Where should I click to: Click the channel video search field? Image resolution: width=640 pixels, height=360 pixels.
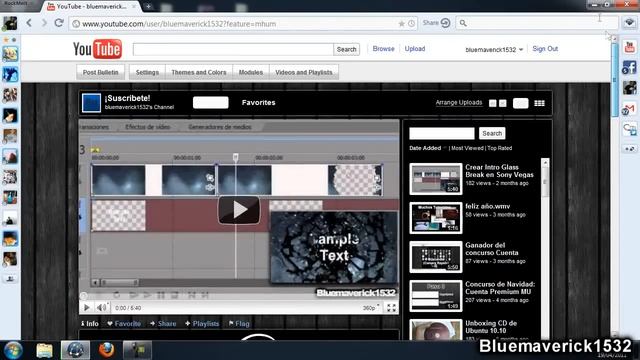tap(442, 133)
